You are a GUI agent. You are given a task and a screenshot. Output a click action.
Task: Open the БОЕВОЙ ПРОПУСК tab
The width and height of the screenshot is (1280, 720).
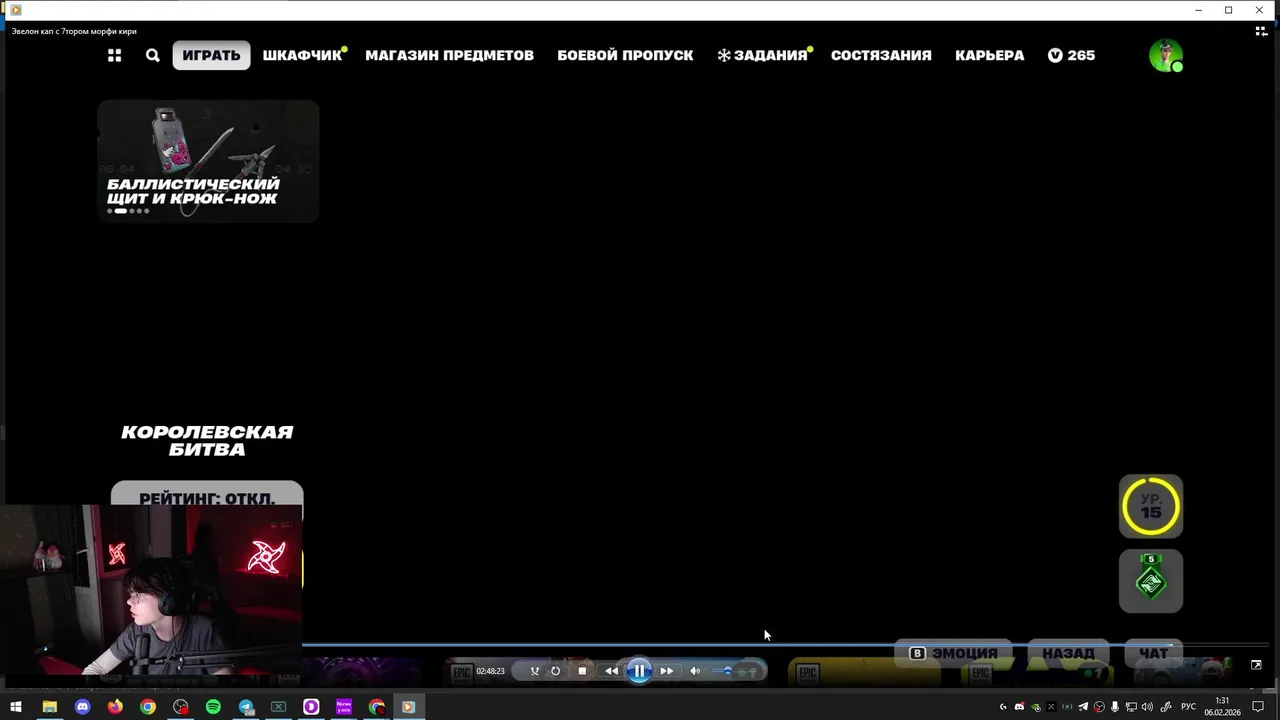(x=625, y=55)
